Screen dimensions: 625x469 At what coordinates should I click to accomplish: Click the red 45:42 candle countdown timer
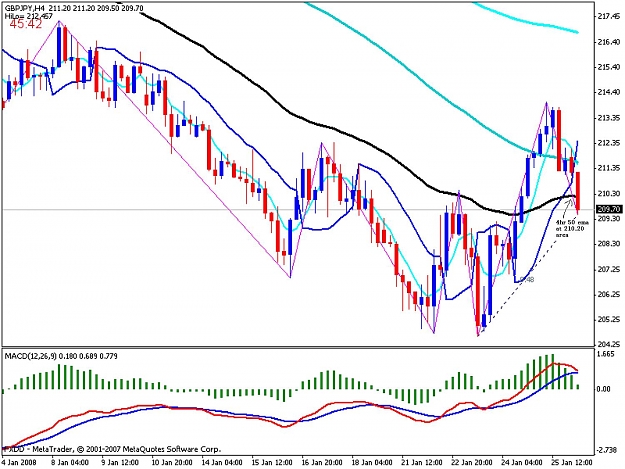(26, 24)
